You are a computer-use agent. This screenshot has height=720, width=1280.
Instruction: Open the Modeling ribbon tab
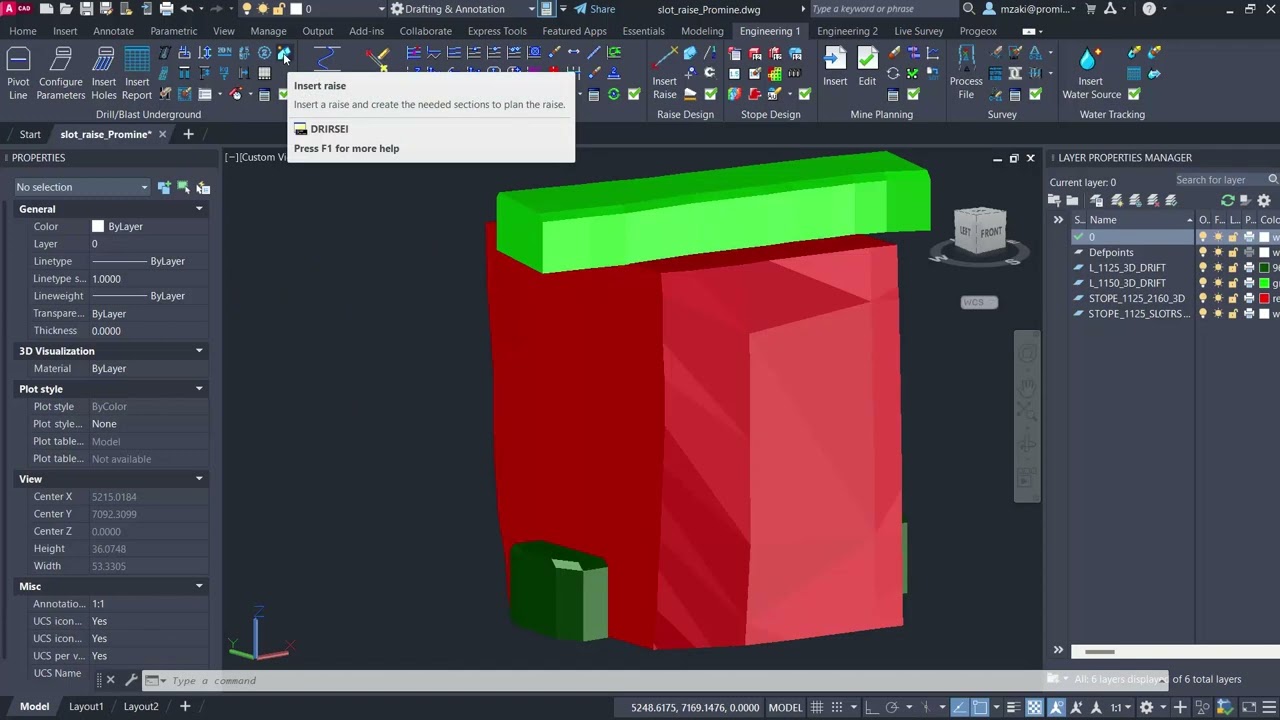pos(702,31)
